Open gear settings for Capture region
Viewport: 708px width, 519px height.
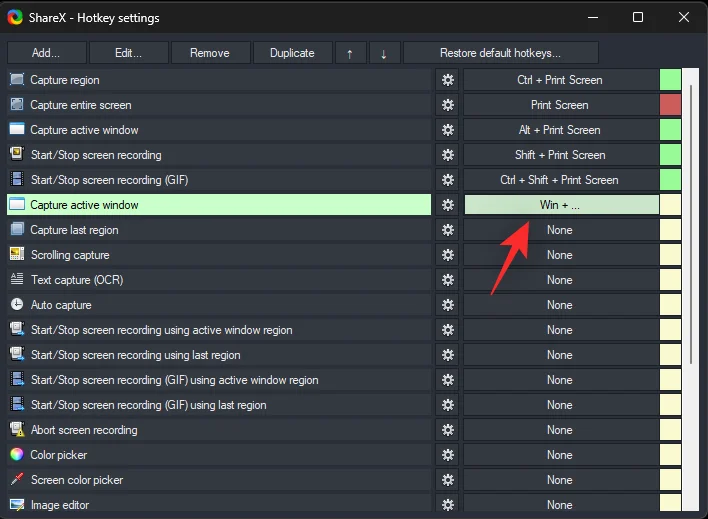[x=447, y=80]
